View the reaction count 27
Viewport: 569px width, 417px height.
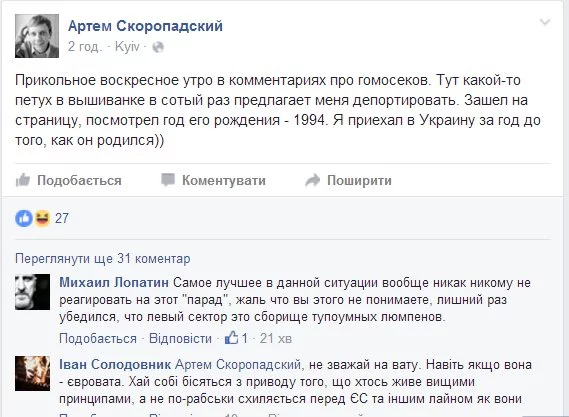tap(62, 218)
